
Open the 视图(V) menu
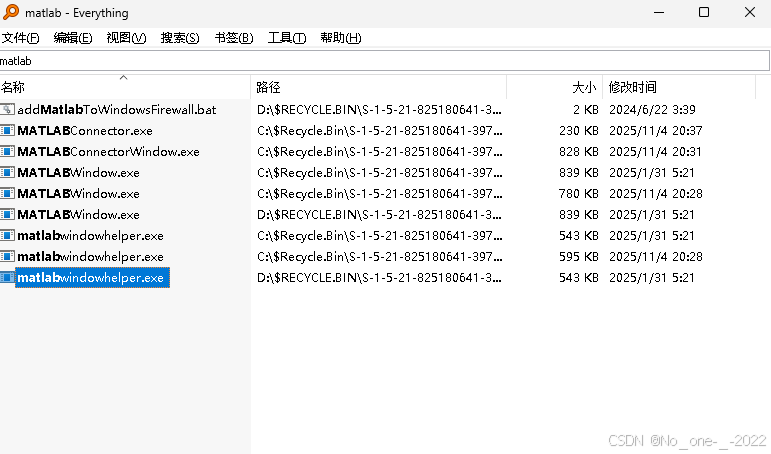[x=126, y=38]
